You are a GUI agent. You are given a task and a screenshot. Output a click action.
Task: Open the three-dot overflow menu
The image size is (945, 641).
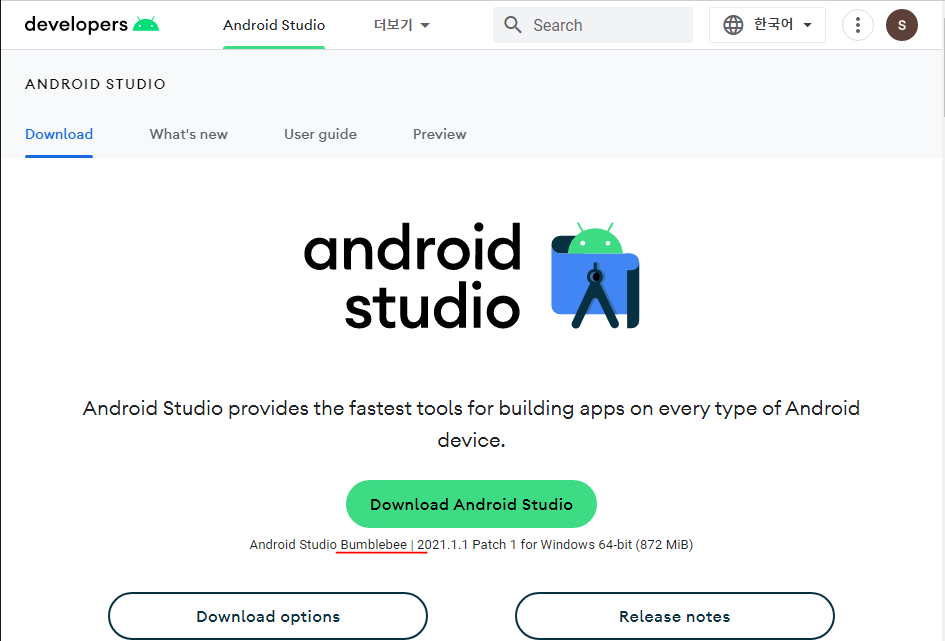tap(858, 25)
